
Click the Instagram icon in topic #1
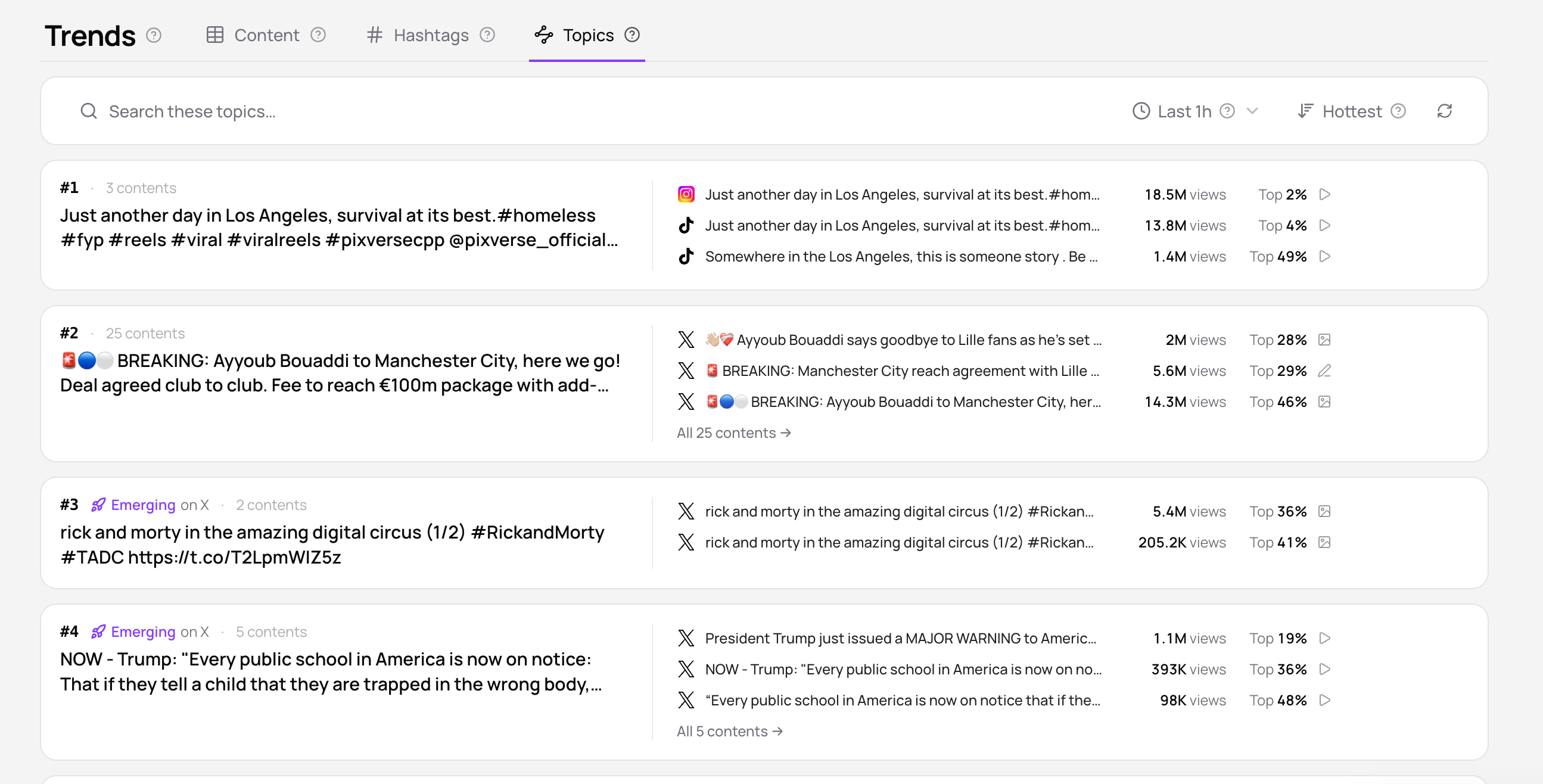point(686,195)
